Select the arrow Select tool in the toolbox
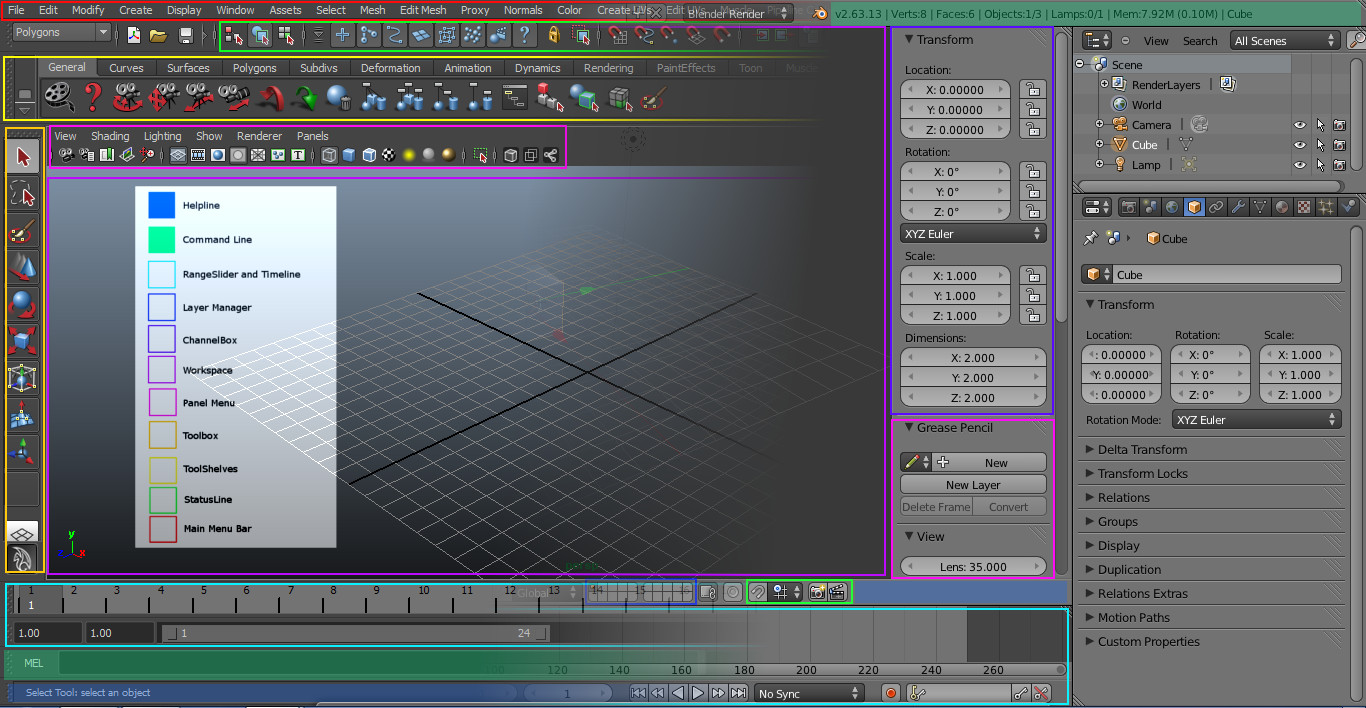Image resolution: width=1366 pixels, height=708 pixels. tap(24, 156)
